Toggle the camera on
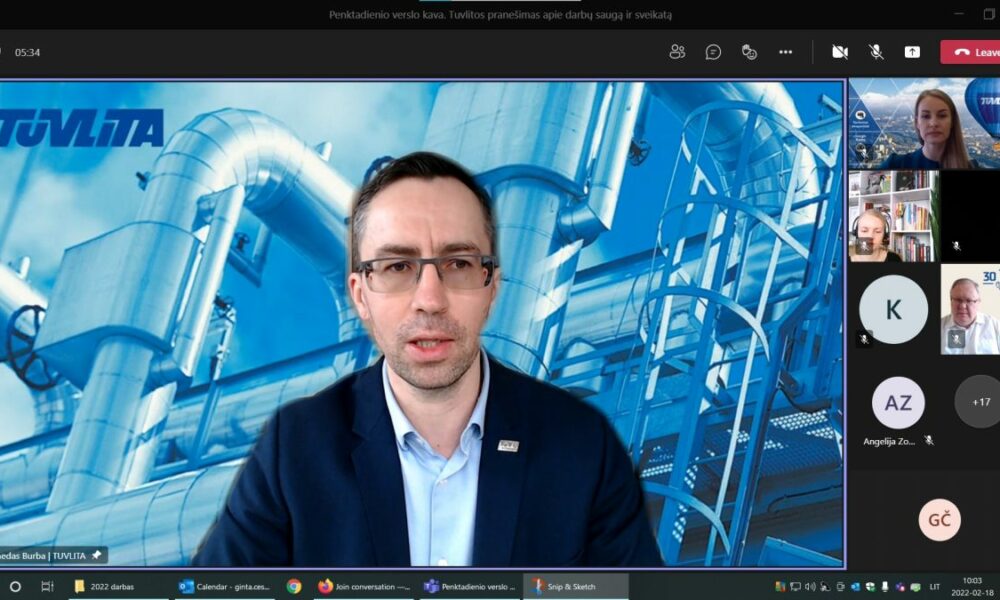1000x600 pixels. click(x=840, y=52)
